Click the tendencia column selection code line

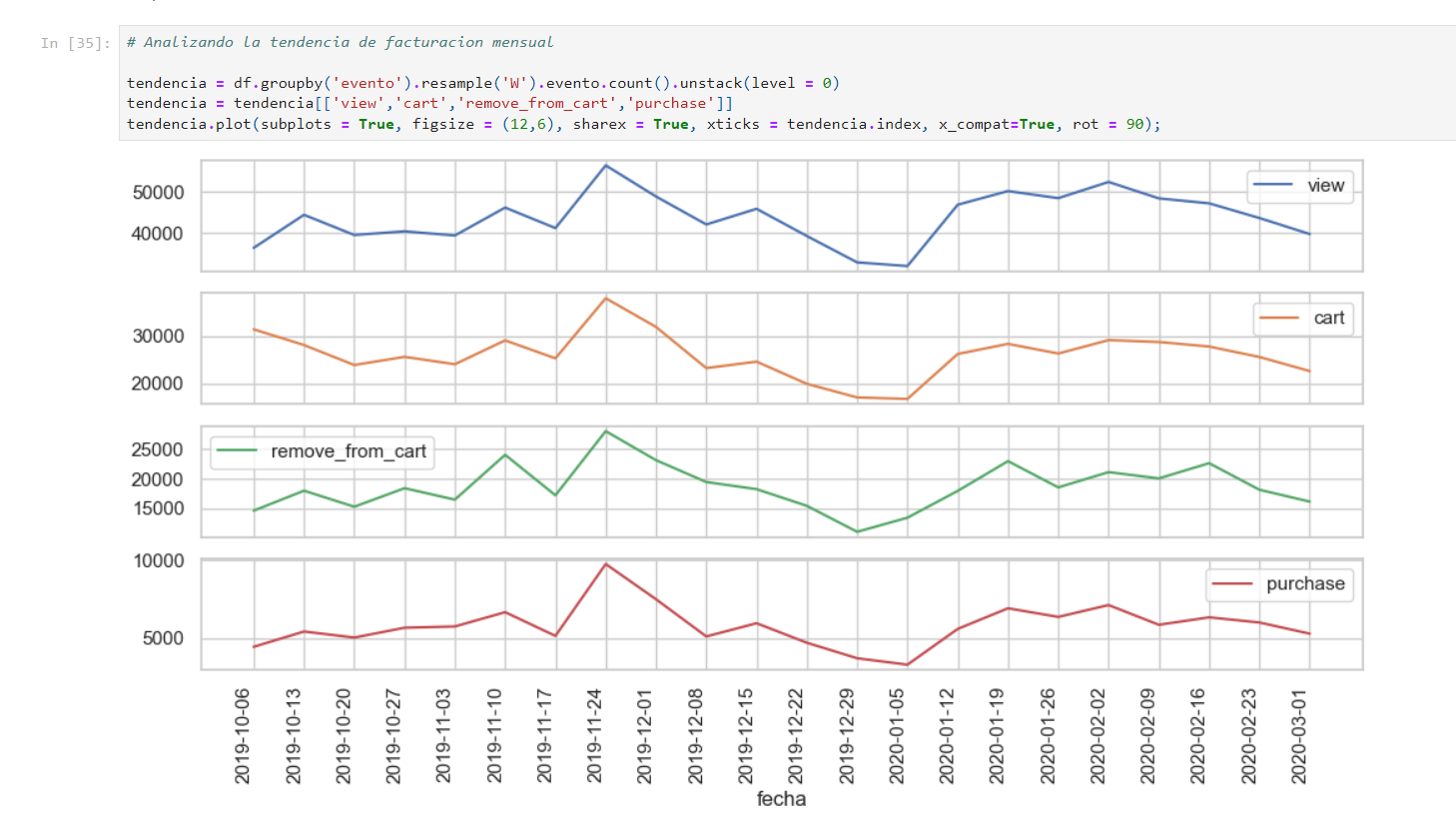[x=430, y=103]
